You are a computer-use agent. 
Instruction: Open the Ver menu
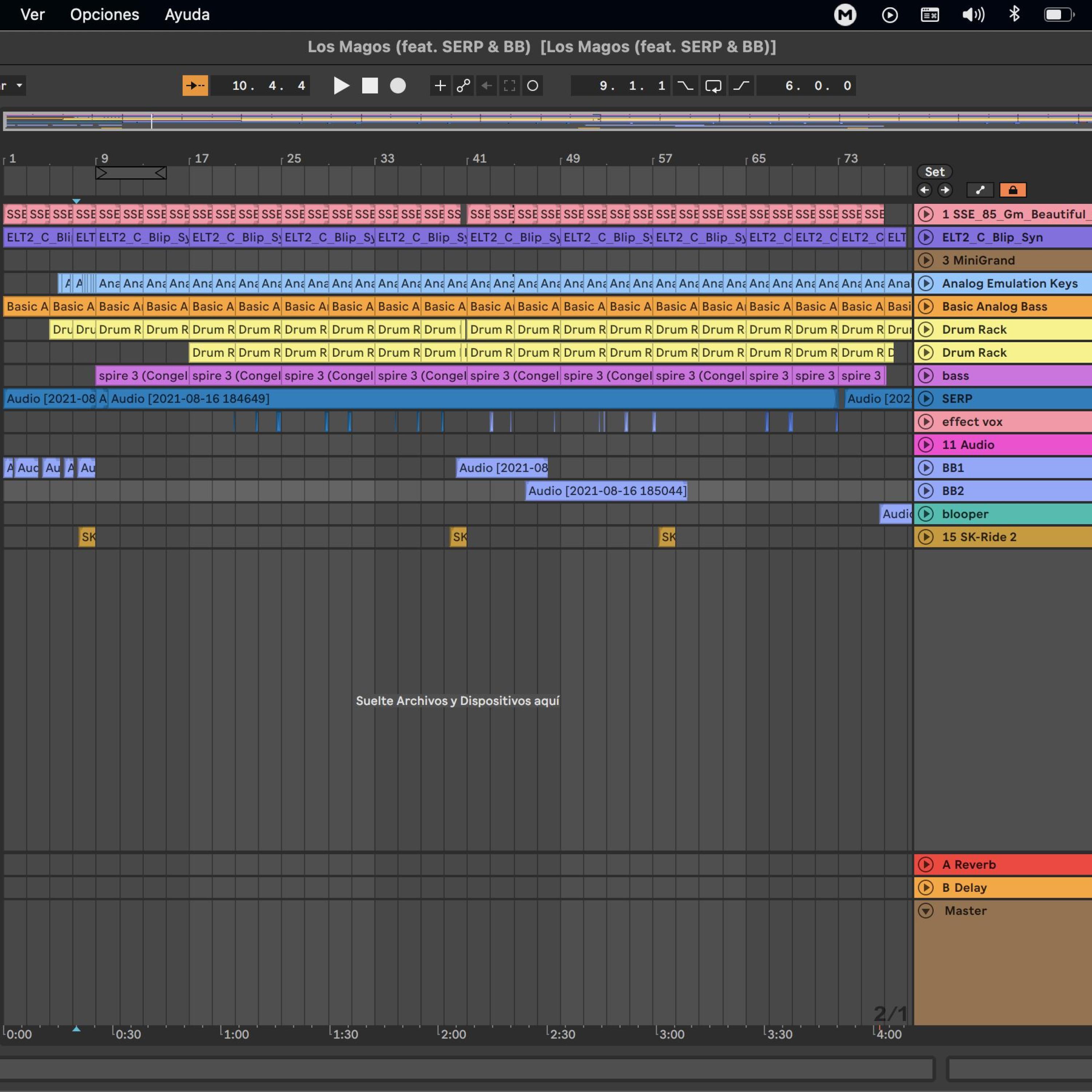tap(33, 15)
